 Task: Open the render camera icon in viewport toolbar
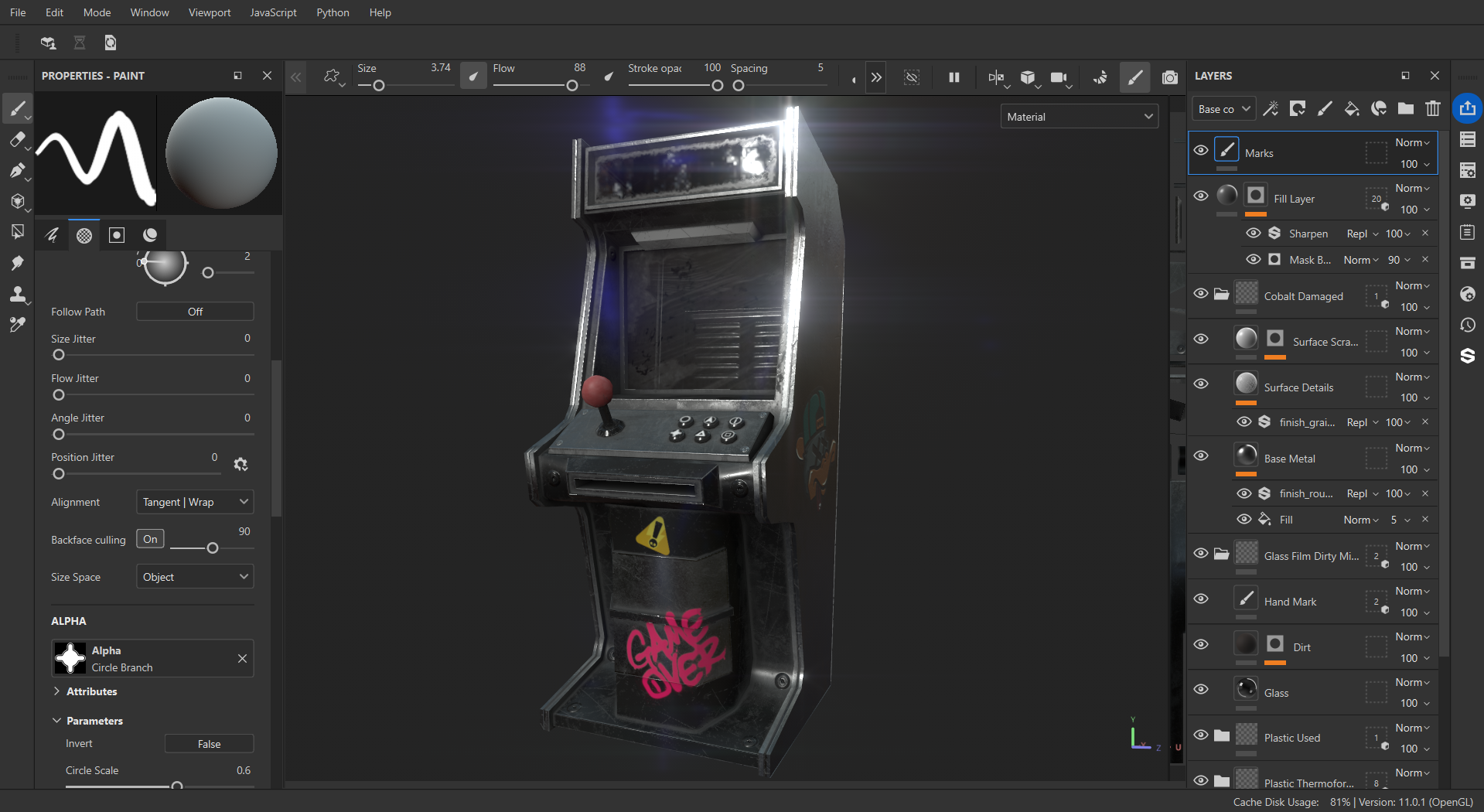pyautogui.click(x=1170, y=77)
